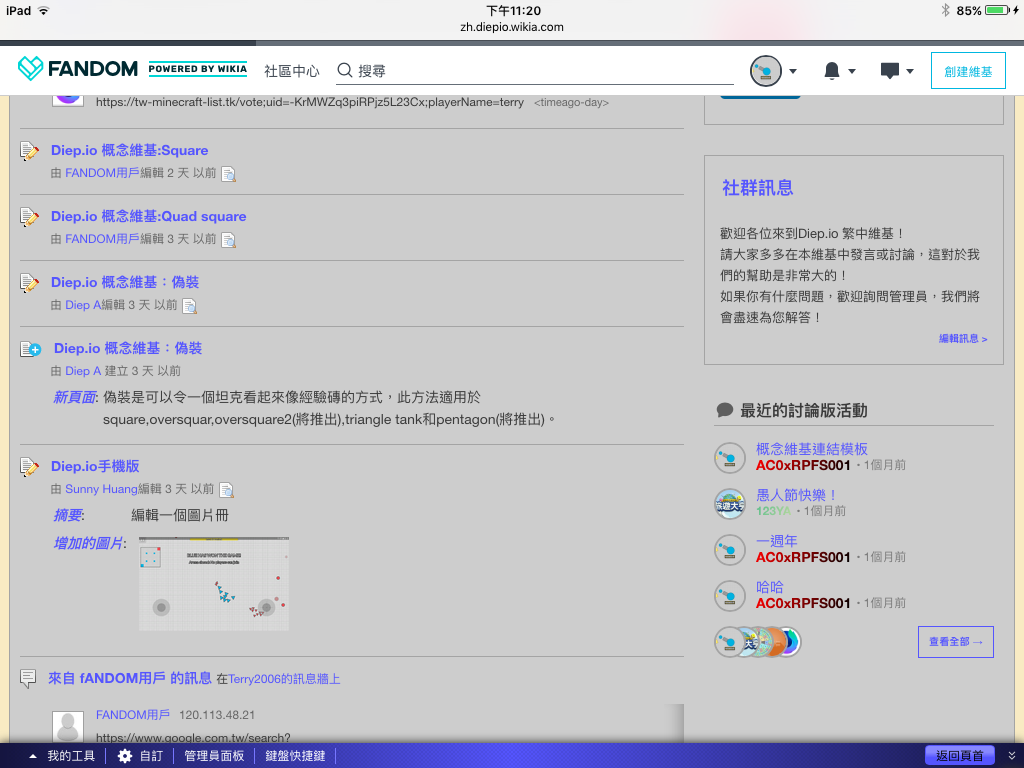The width and height of the screenshot is (1024, 768).
Task: Open discussion 一週年
Action: pos(776,541)
